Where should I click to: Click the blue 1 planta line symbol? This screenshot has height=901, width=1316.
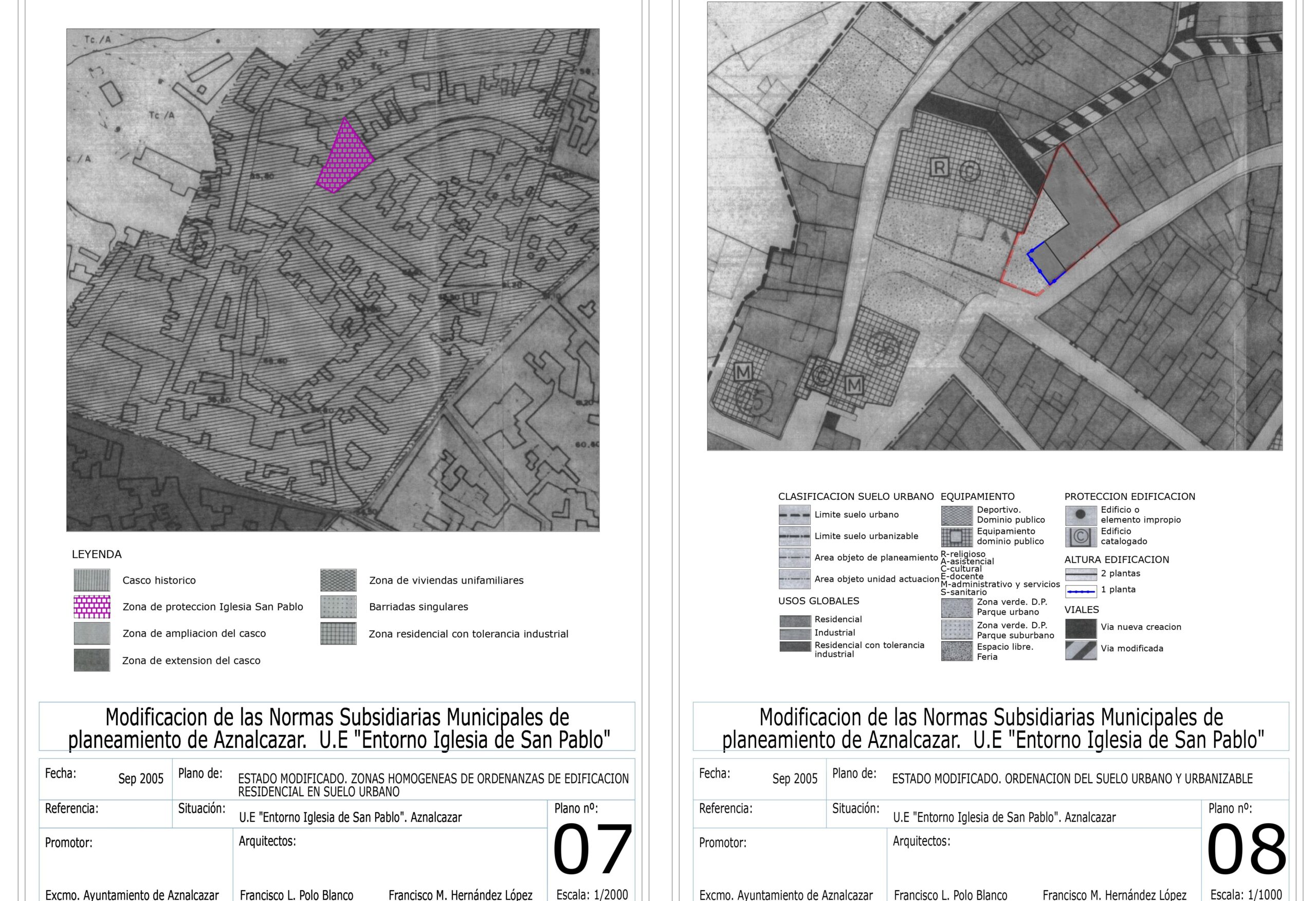point(1081,591)
